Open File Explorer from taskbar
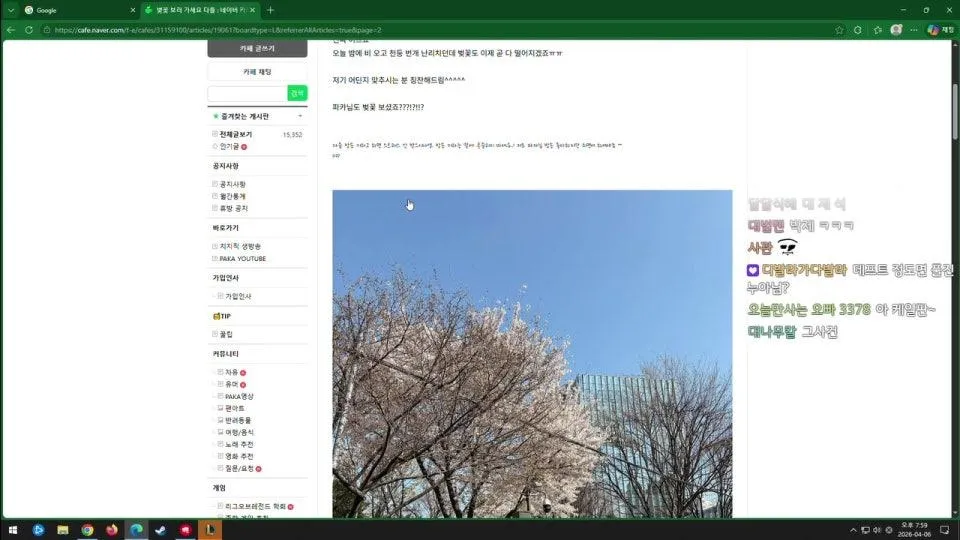 point(62,530)
